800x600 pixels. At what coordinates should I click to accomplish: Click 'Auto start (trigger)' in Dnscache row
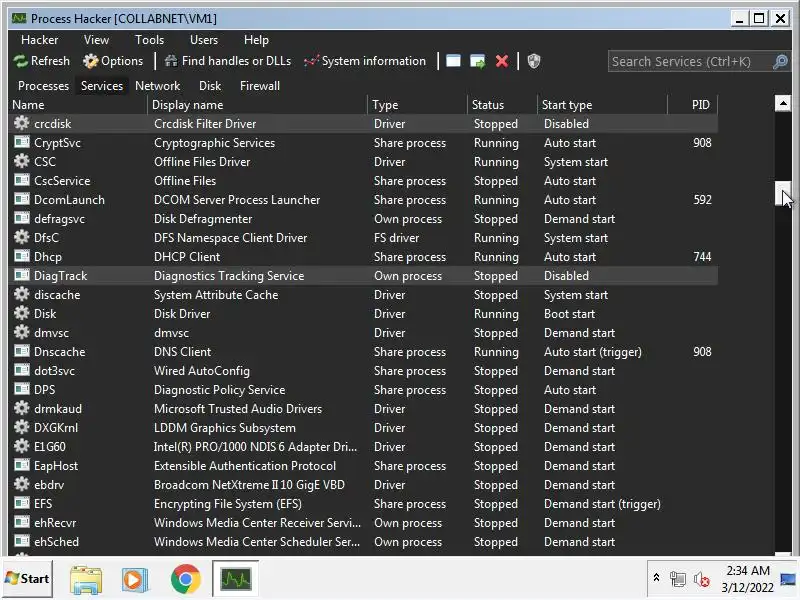pos(593,352)
